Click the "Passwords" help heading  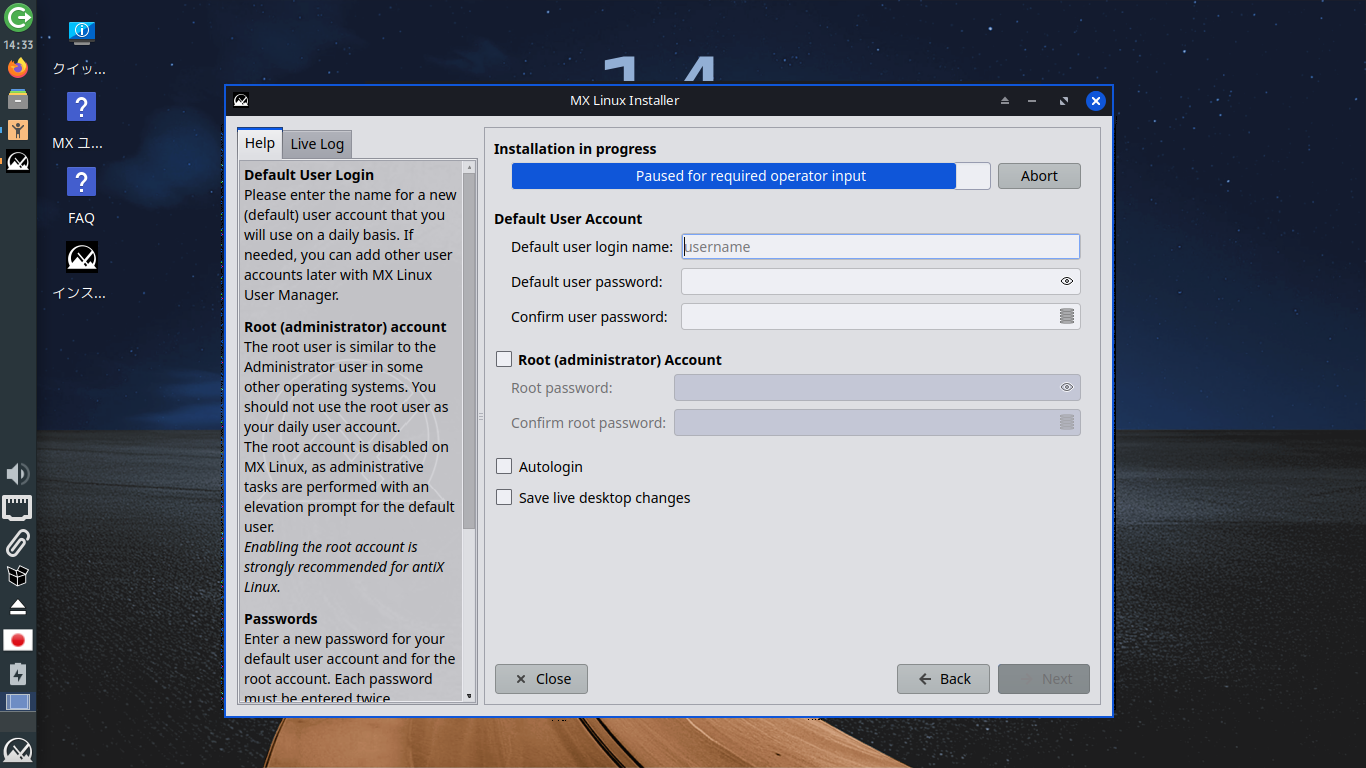[281, 619]
